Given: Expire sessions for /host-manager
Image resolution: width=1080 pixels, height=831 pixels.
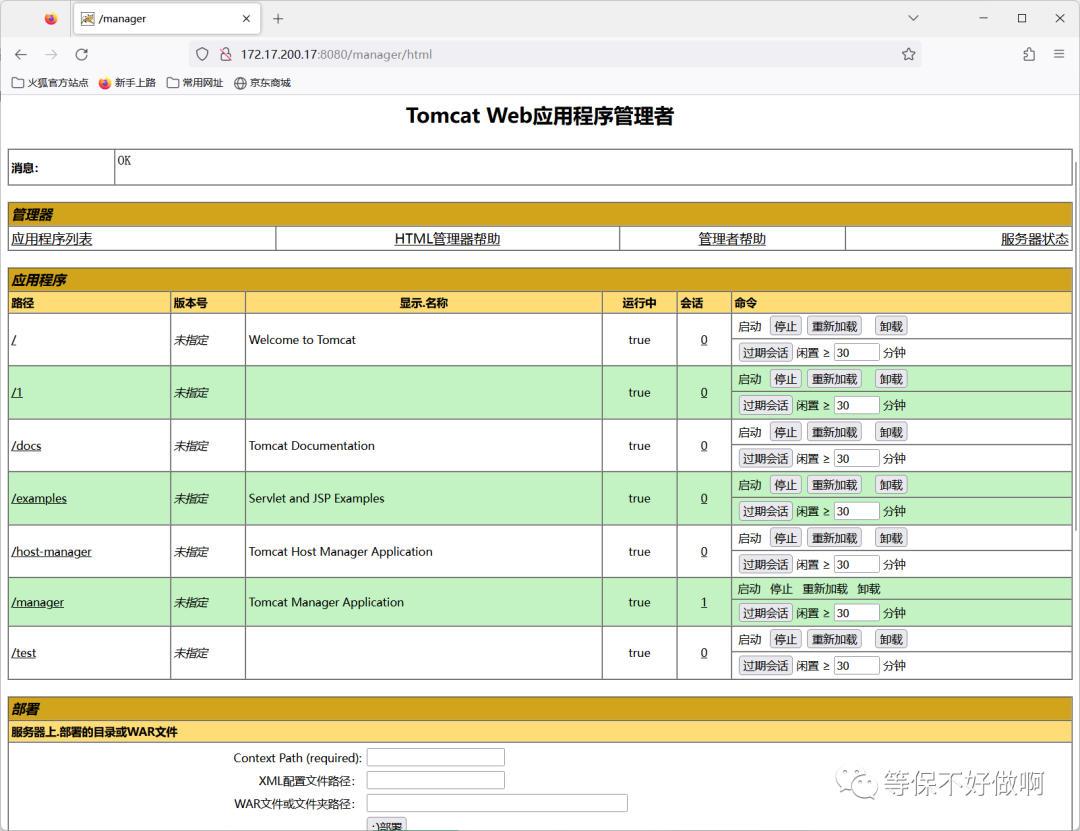Looking at the screenshot, I should [765, 564].
